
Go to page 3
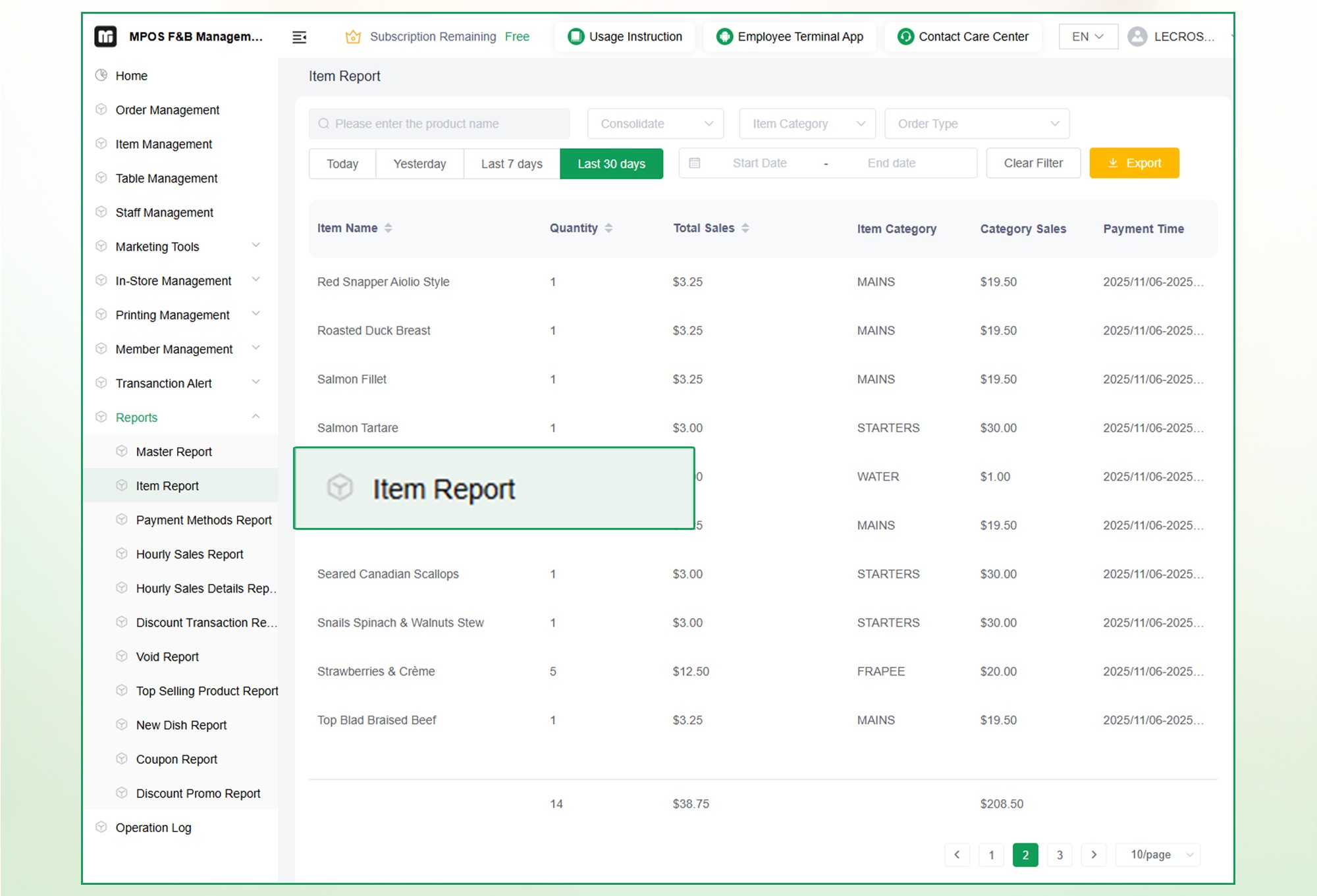tap(1060, 855)
